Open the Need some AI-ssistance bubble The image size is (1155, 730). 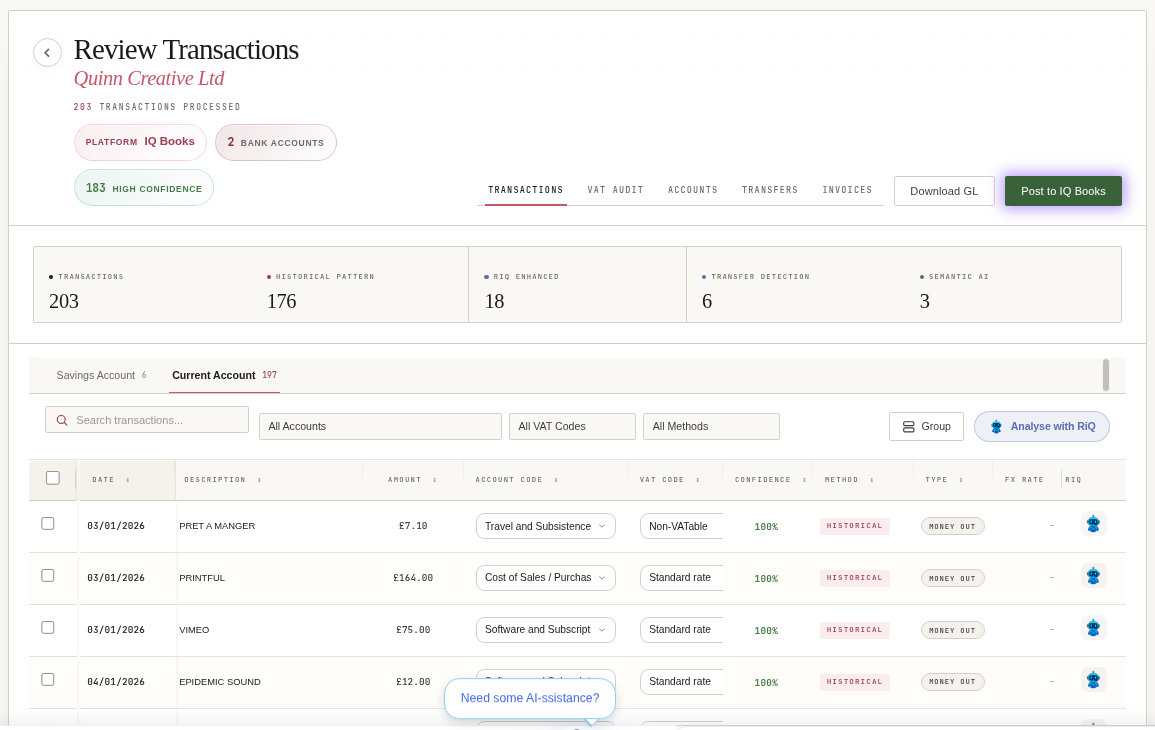click(530, 698)
